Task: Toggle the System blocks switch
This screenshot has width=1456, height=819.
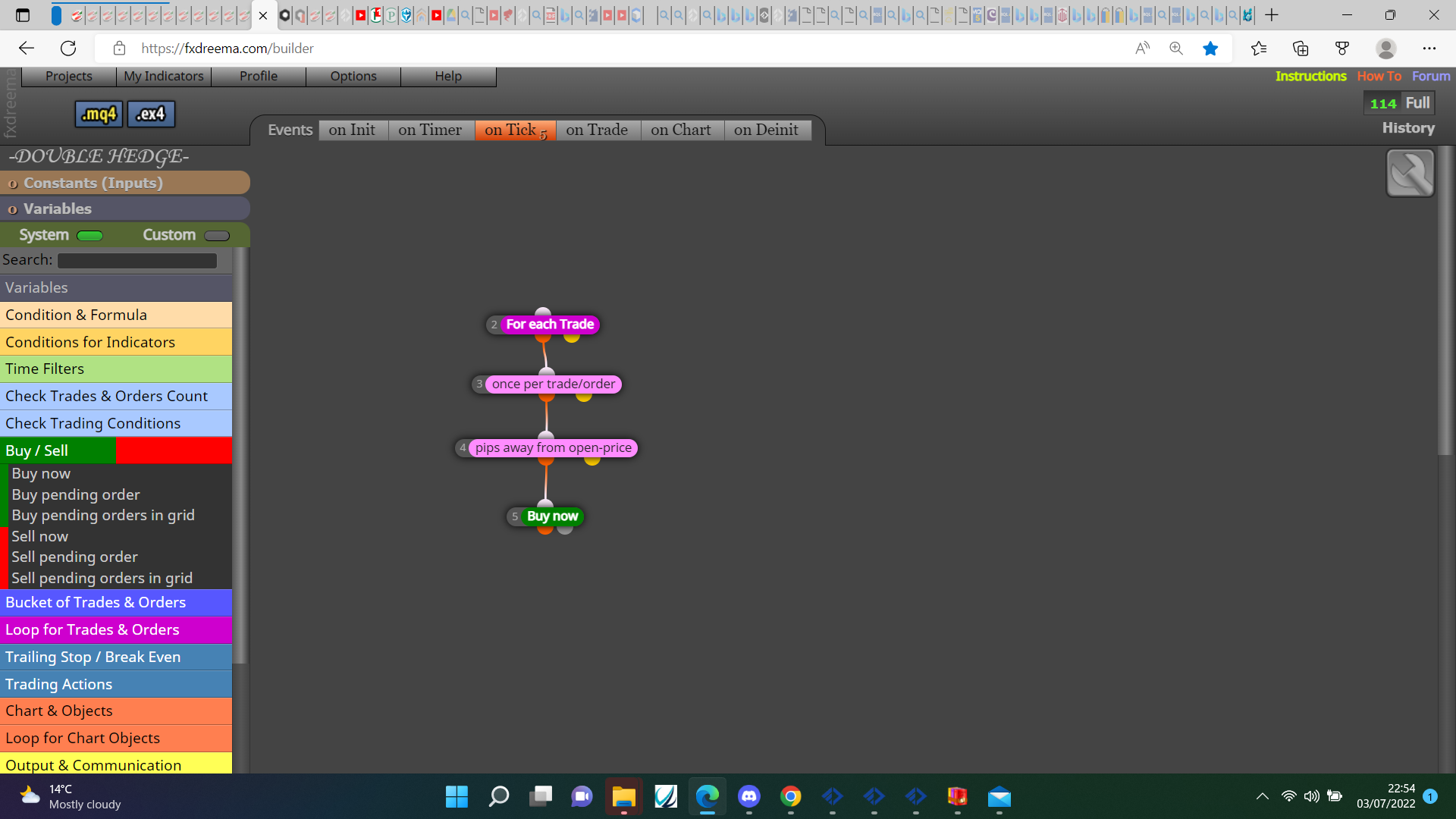Action: [x=89, y=235]
